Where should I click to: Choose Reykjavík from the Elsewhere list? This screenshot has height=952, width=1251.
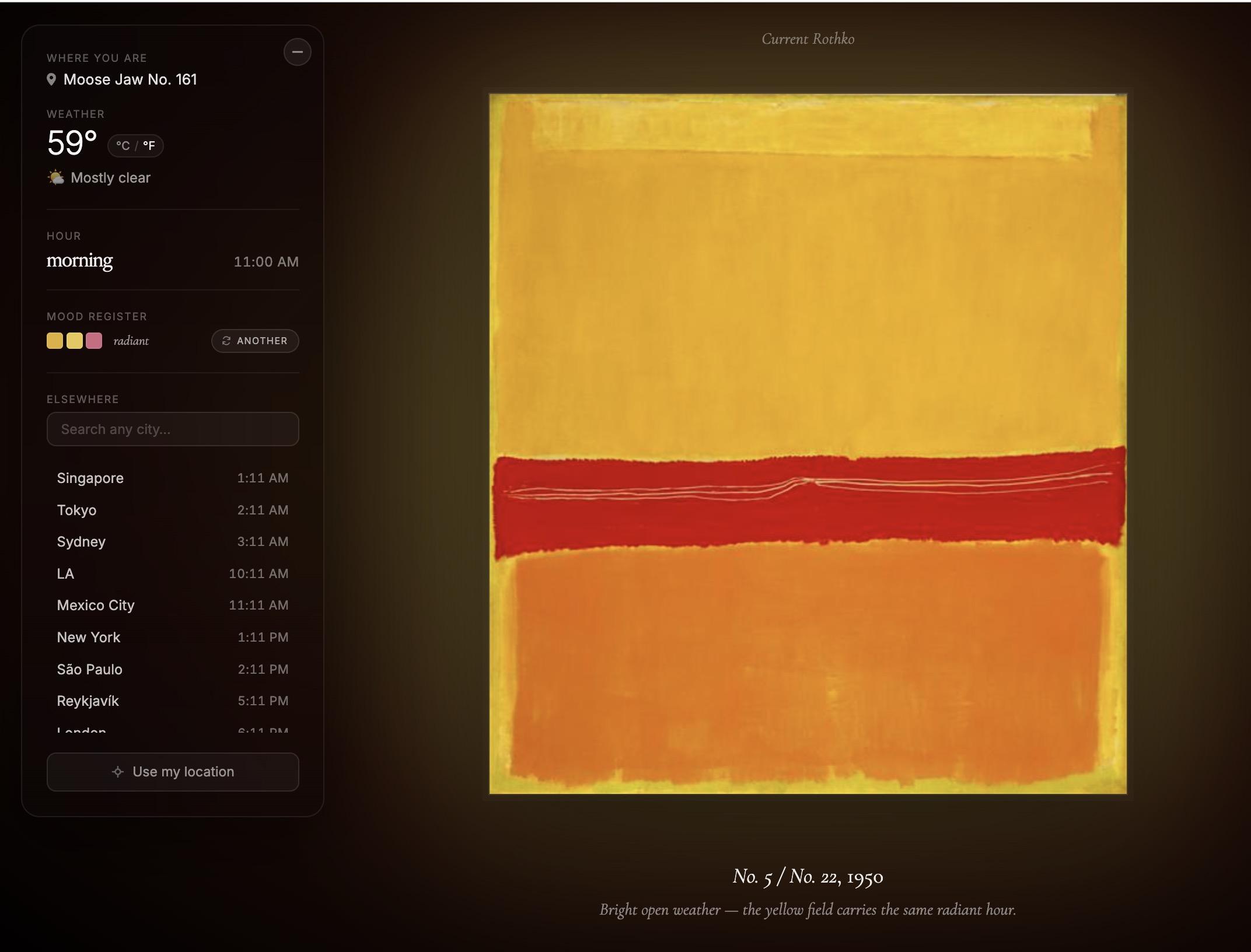(x=173, y=701)
